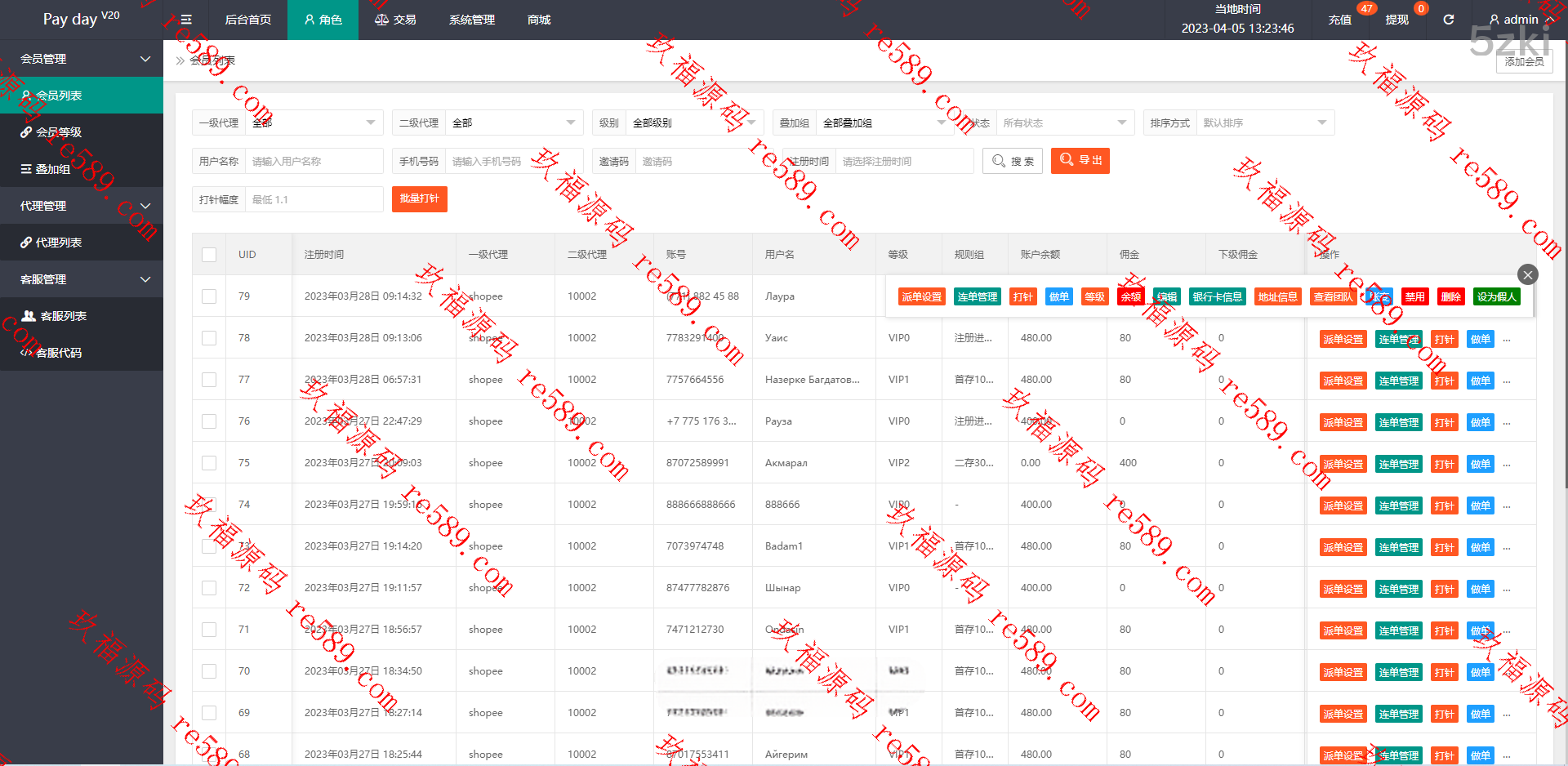
Task: Click the 提现 withdrawal notification item
Action: tap(1397, 20)
